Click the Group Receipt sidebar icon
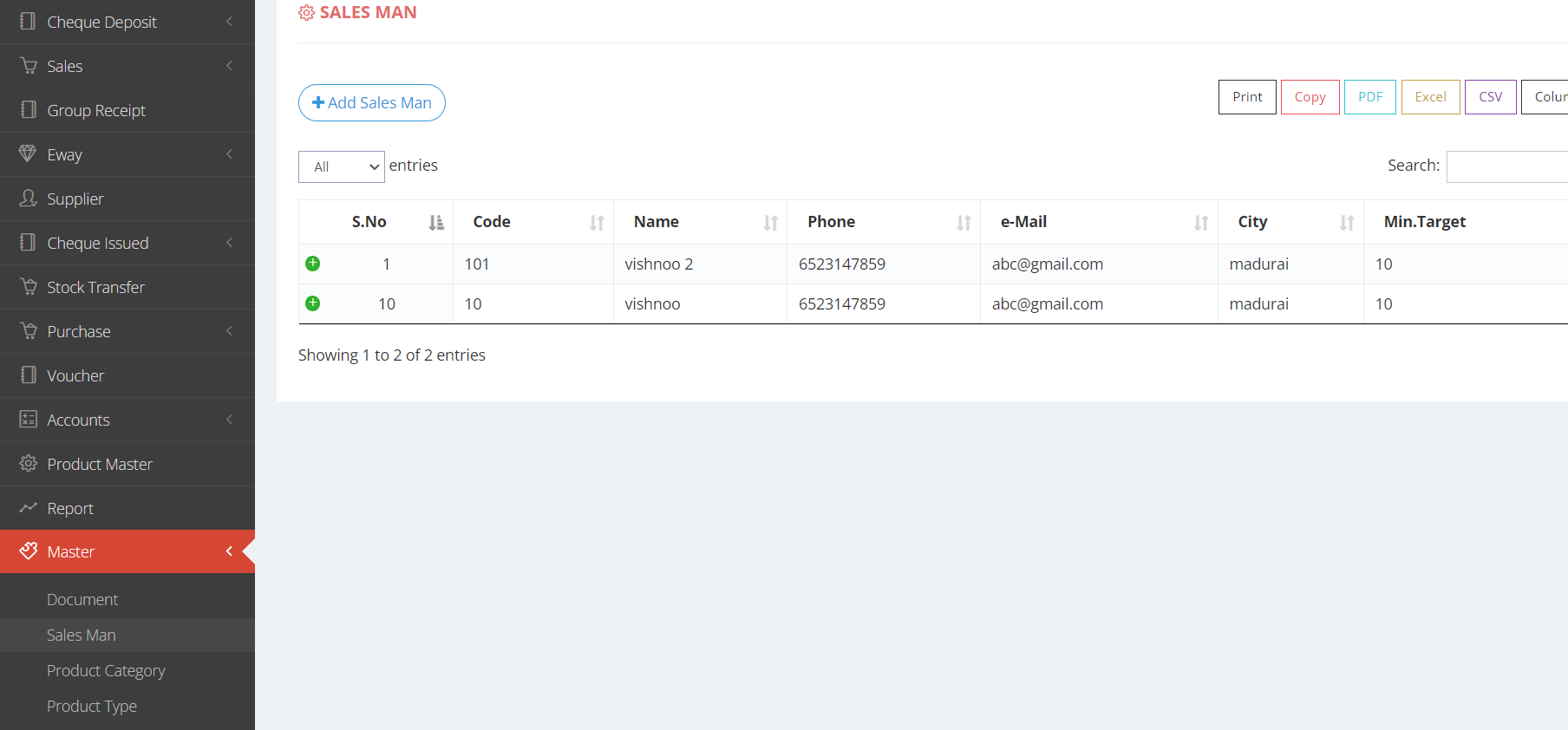Screen dimensions: 1568x730 (x=28, y=110)
